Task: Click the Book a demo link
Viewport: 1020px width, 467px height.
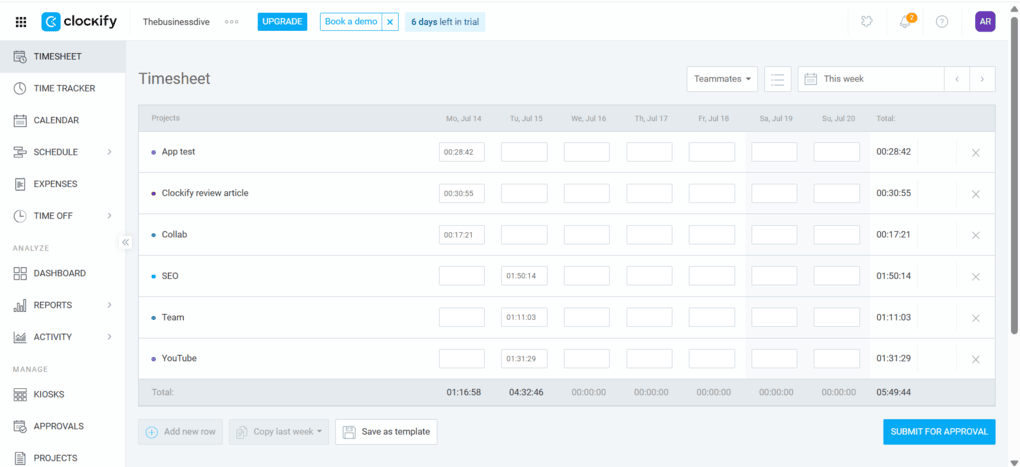Action: 351,21
